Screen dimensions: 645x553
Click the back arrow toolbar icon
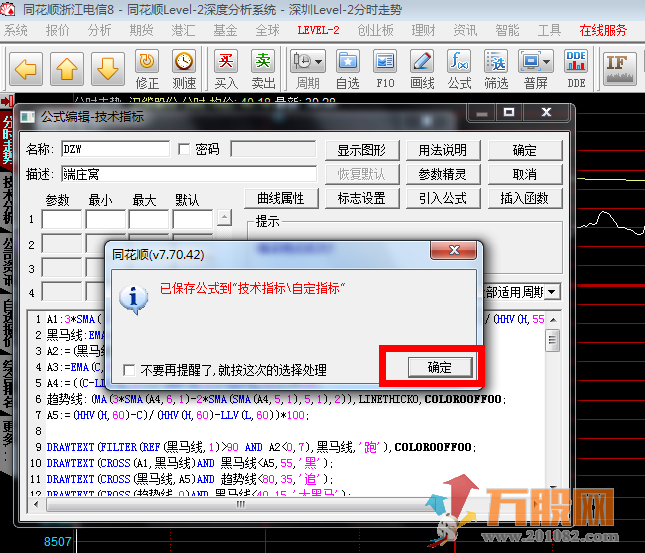(26, 69)
